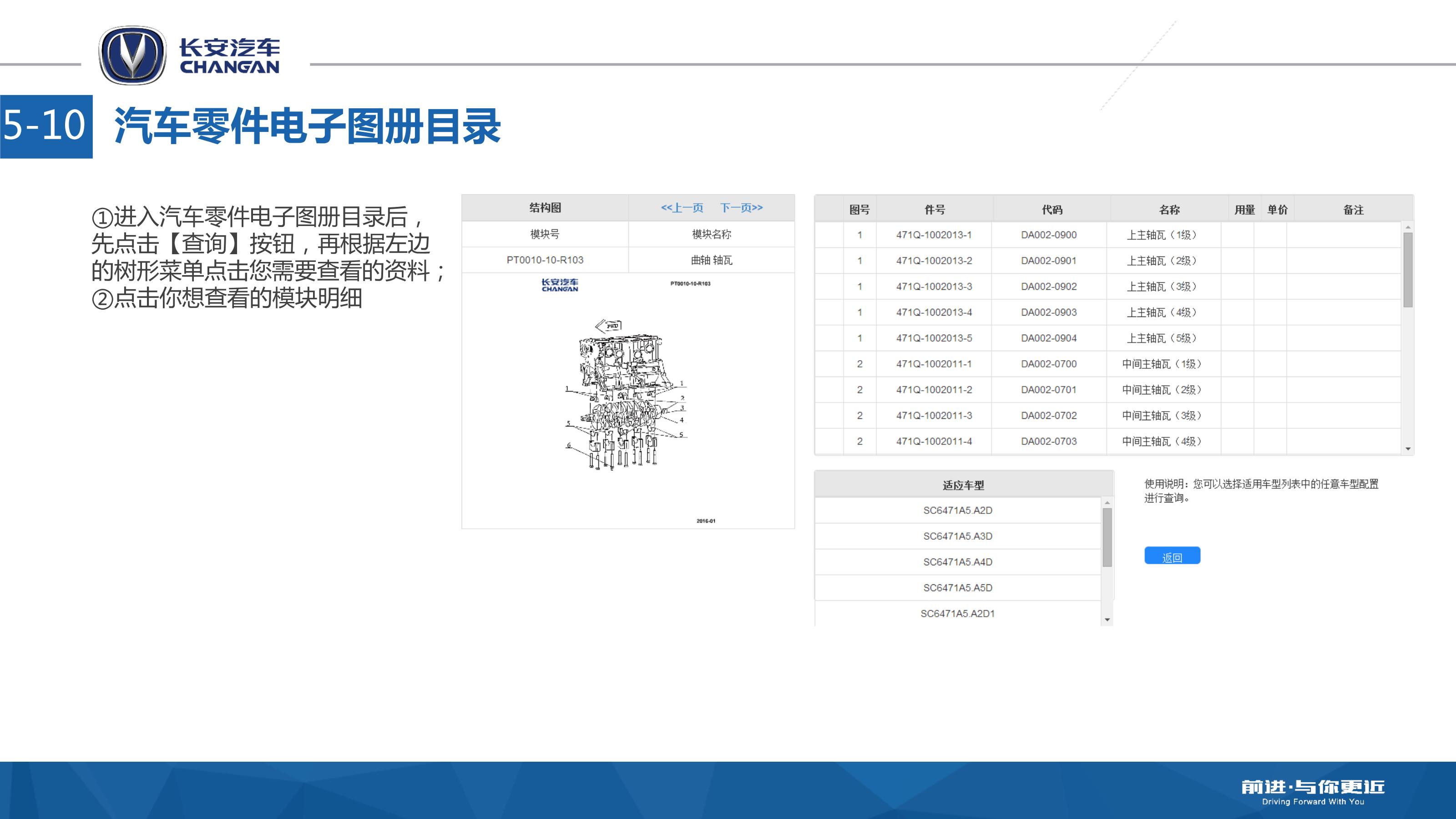Click the engine structure diagram thumbnail
Viewport: 1456px width, 819px height.
(625, 398)
